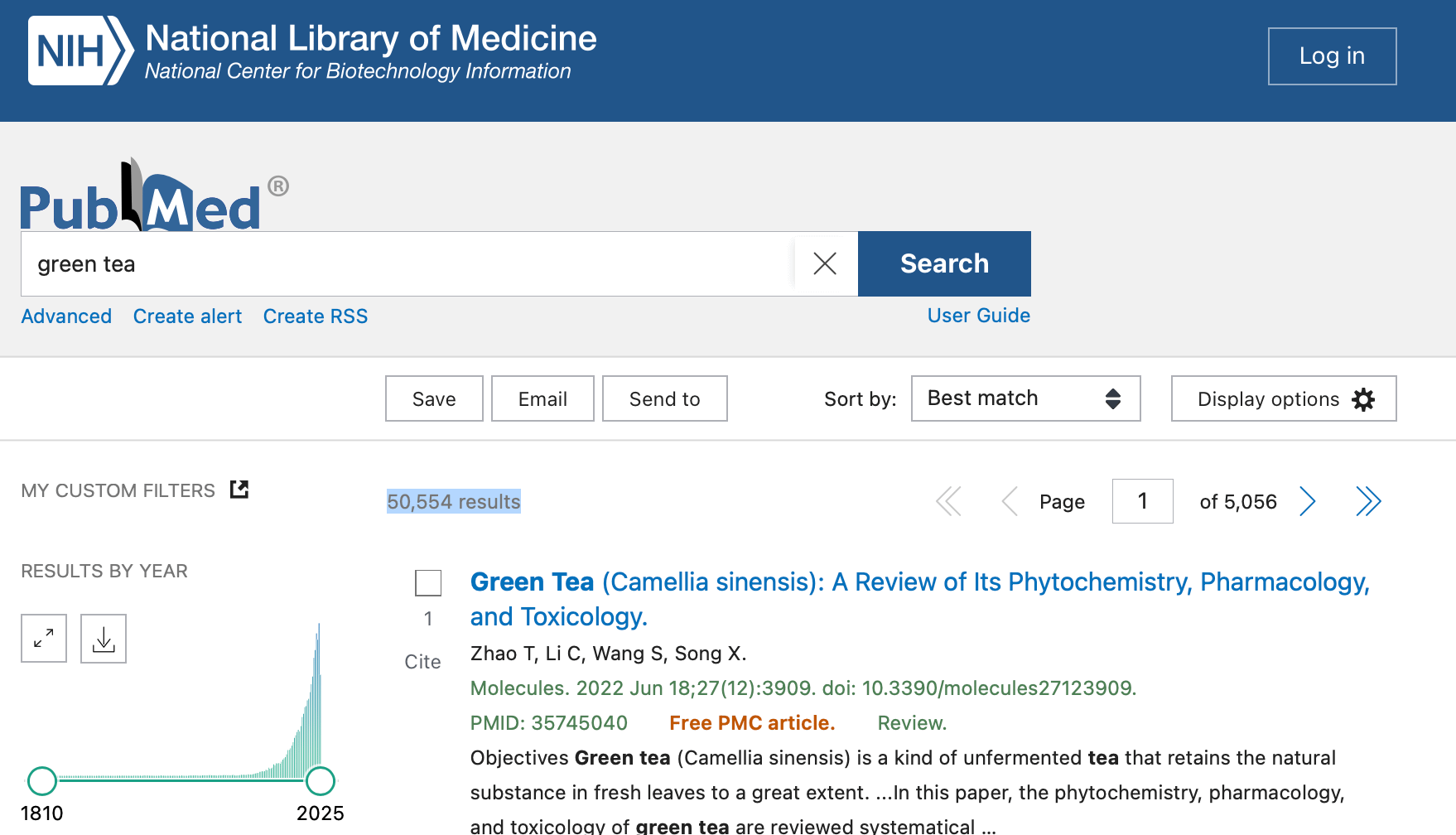Go to the next results page

(1308, 501)
